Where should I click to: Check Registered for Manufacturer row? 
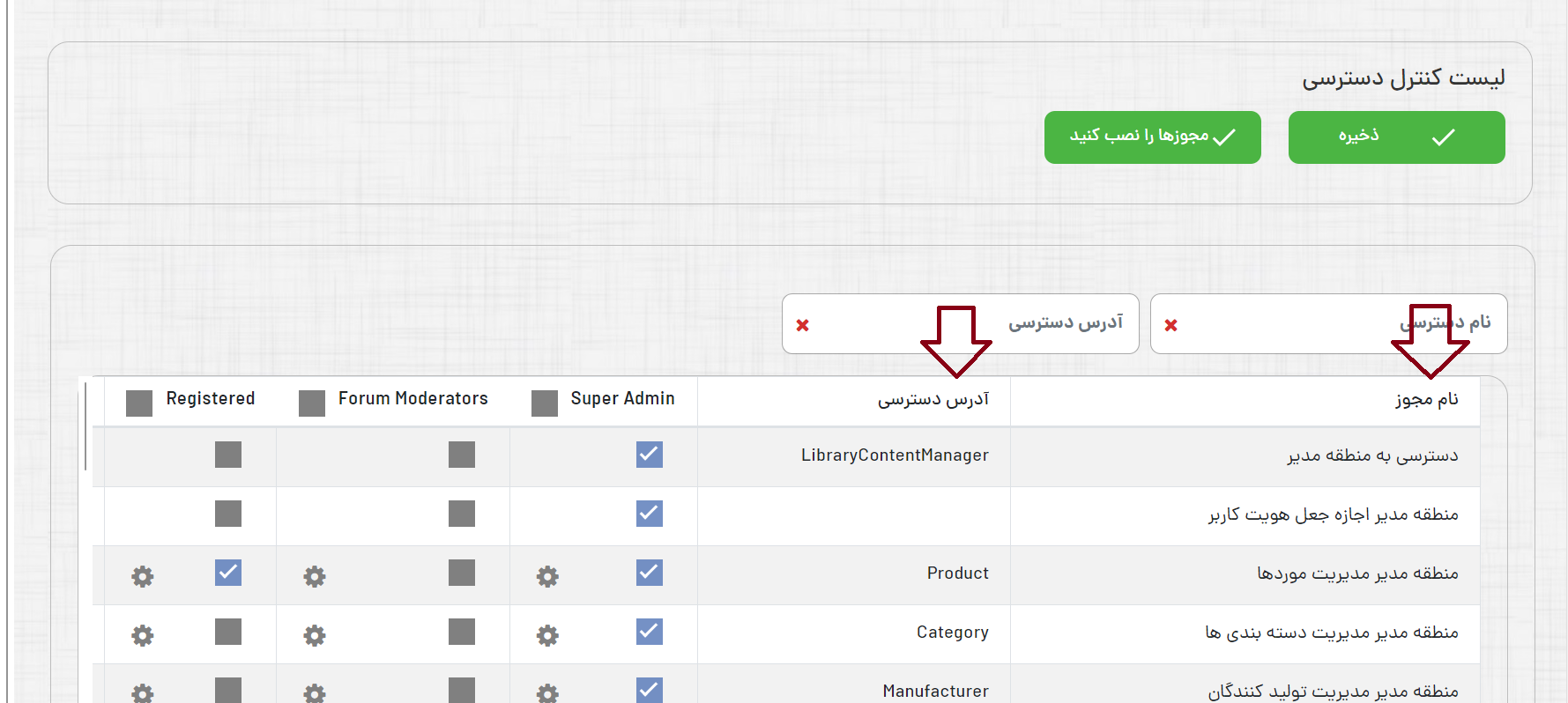click(x=228, y=690)
